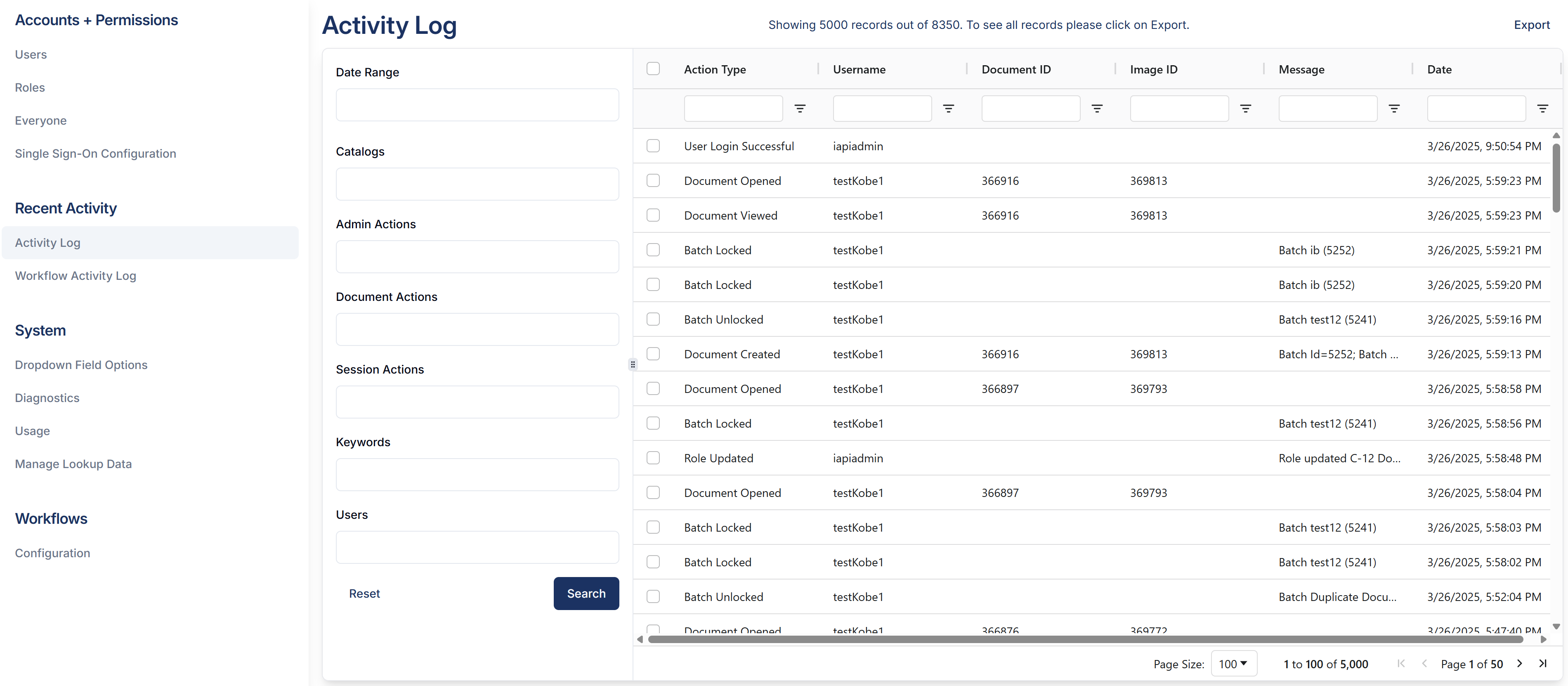Screen dimensions: 1568x686
Task: Open Dropdown Field Options
Action: (x=81, y=364)
